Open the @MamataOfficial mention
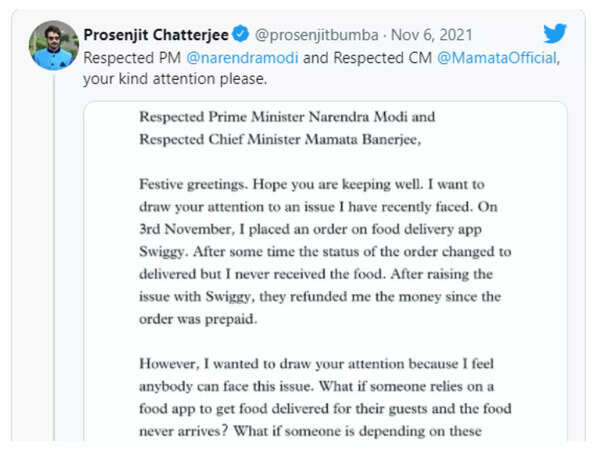This screenshot has width=600, height=450. (x=496, y=58)
